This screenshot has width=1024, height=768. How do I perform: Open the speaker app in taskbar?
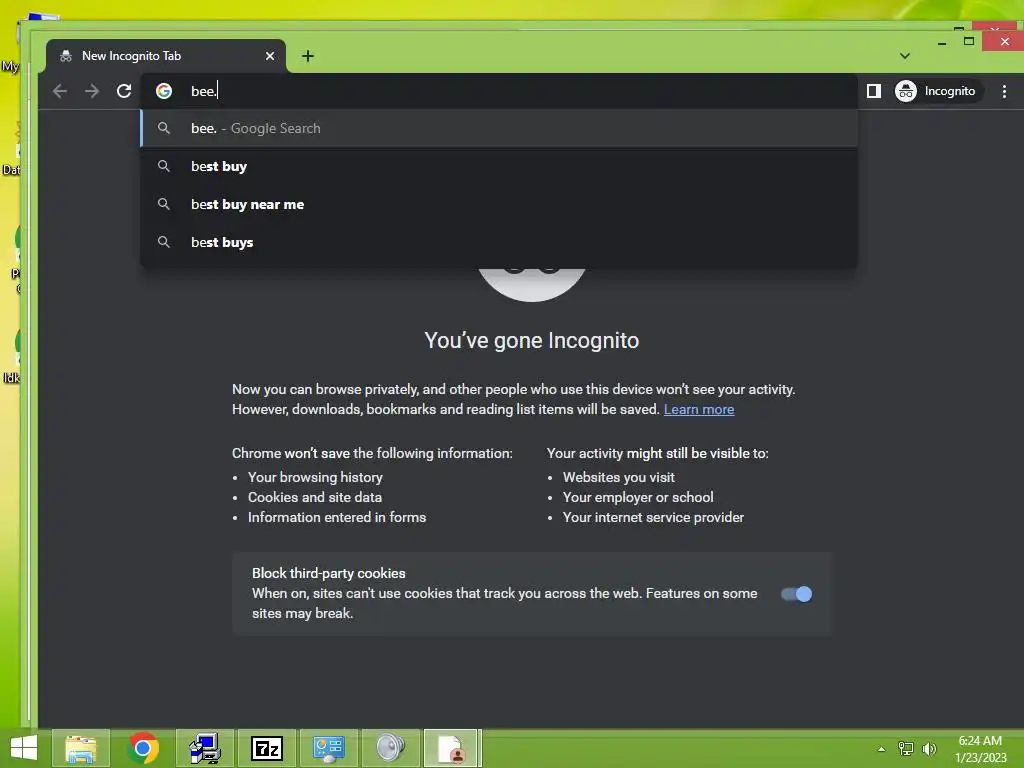click(x=391, y=748)
